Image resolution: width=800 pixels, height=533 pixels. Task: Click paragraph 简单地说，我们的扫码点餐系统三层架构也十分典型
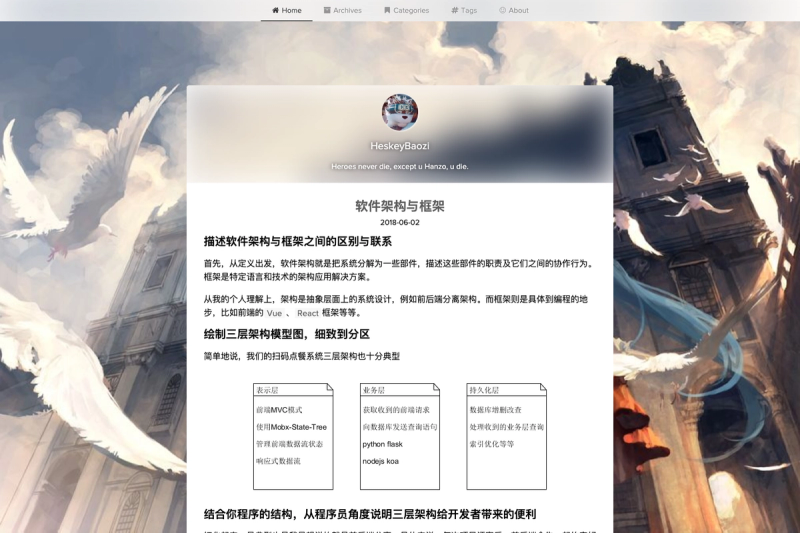coord(302,356)
